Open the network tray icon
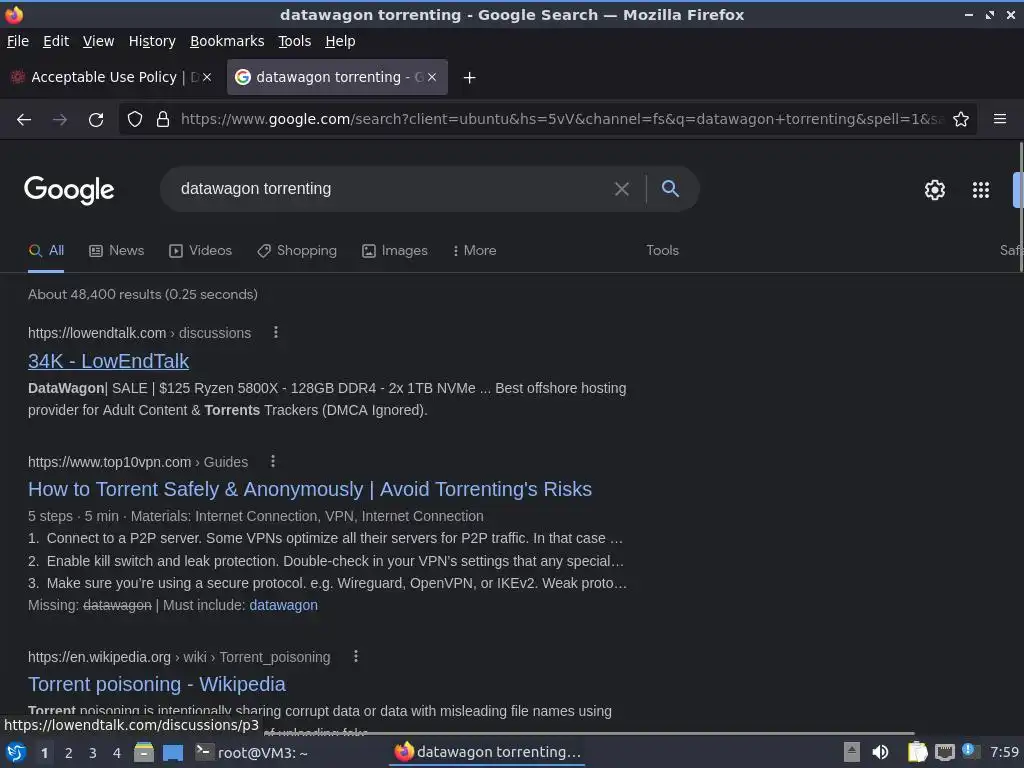The width and height of the screenshot is (1024, 768). [x=944, y=752]
